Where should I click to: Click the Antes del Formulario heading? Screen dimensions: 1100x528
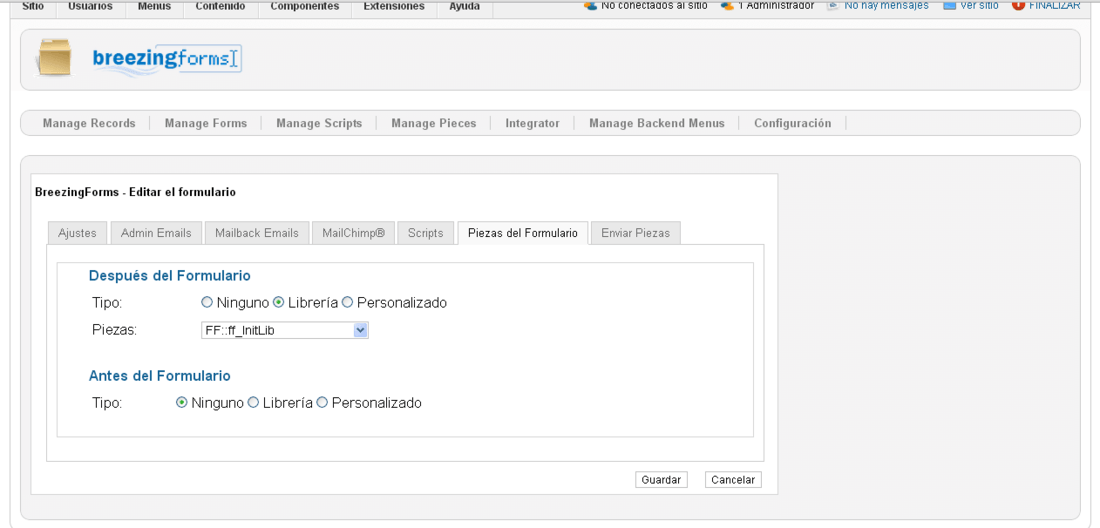tap(159, 376)
